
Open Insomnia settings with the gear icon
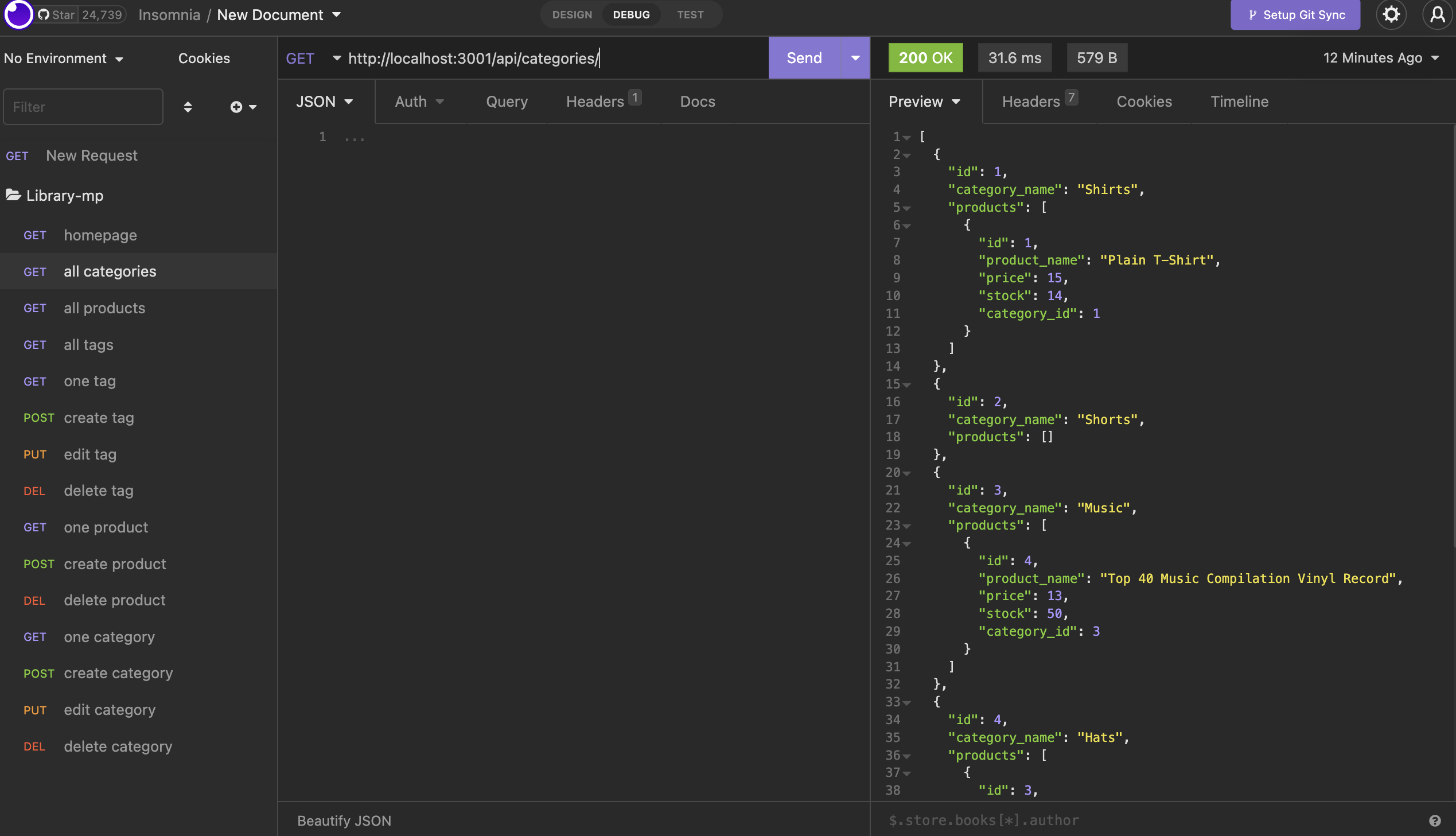click(1391, 14)
